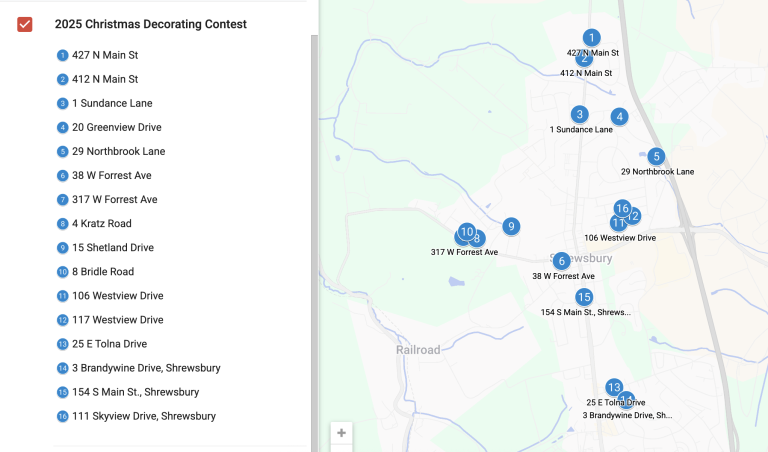Click the Railroad label on the map
The image size is (768, 452).
click(x=418, y=350)
